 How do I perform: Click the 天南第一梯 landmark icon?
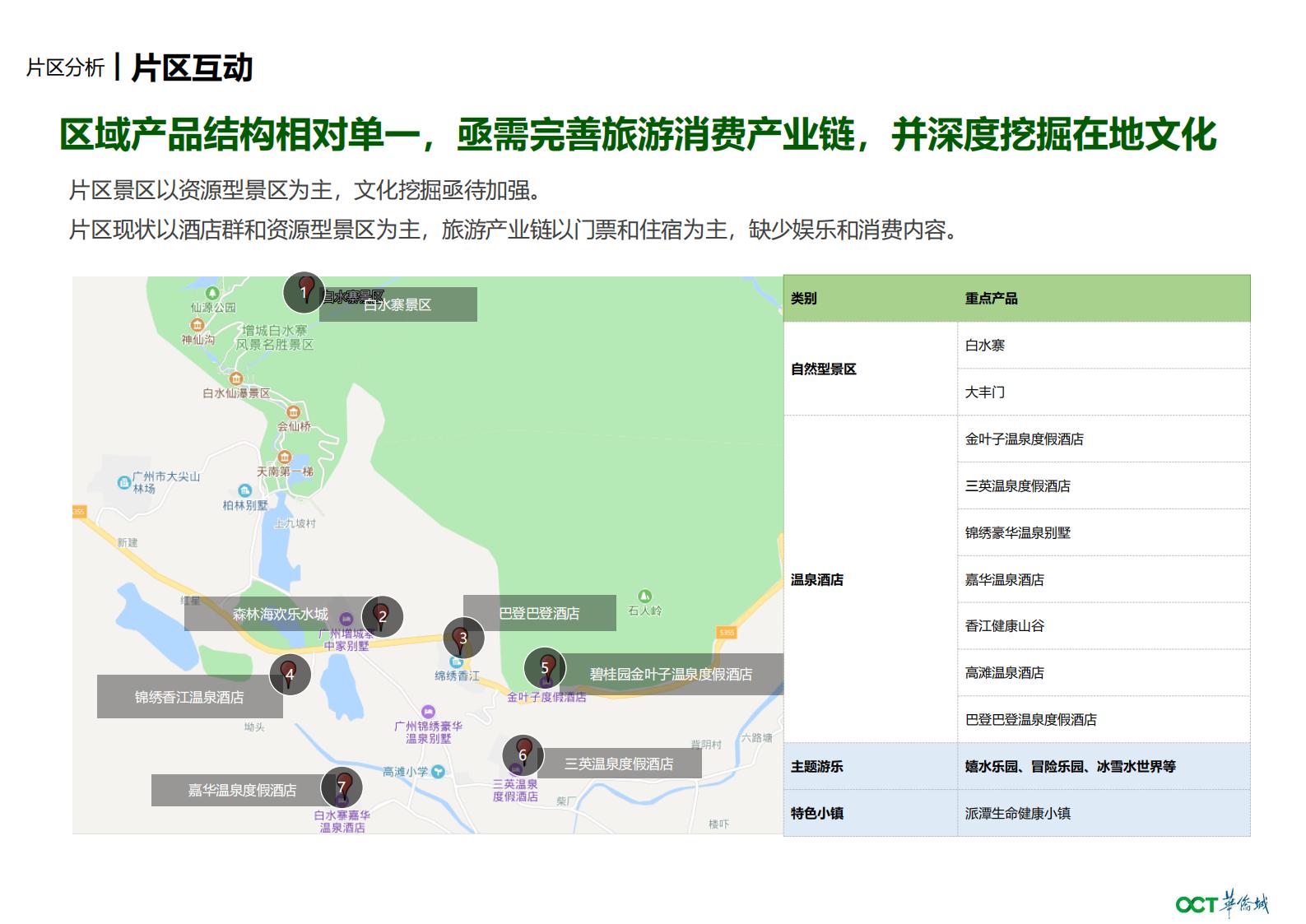coord(285,457)
